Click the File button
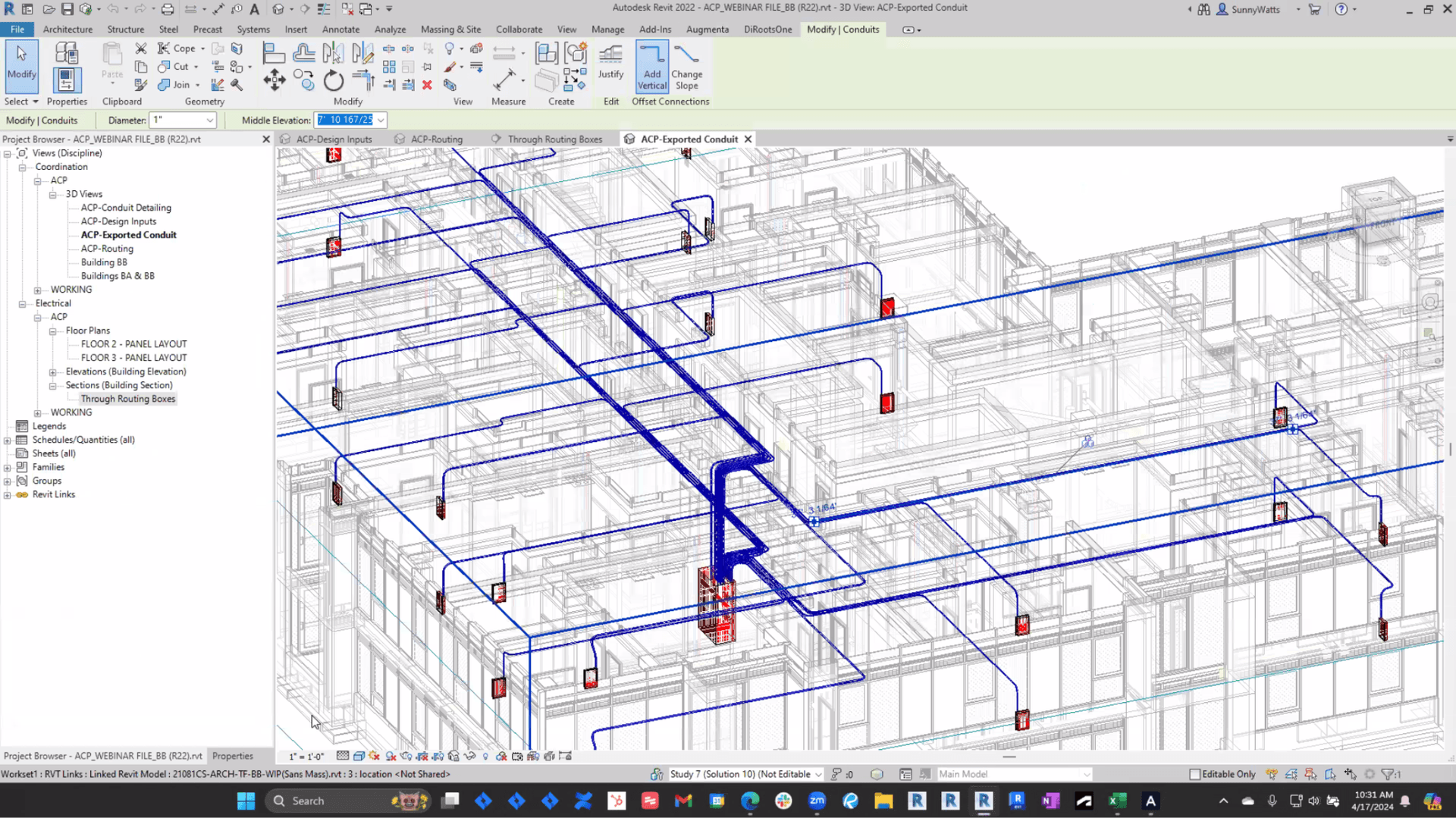Viewport: 1456px width, 818px height. coord(17,30)
